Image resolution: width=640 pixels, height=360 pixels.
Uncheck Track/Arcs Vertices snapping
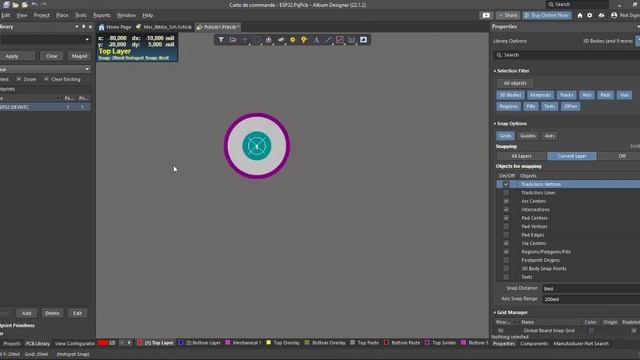506,184
